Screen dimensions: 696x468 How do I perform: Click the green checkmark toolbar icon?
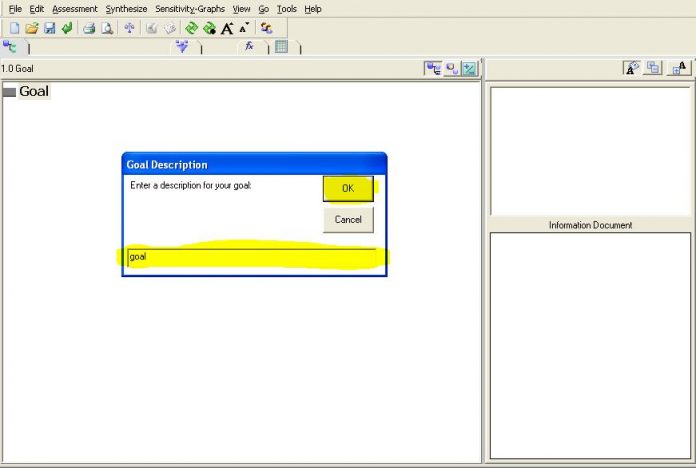pos(66,28)
